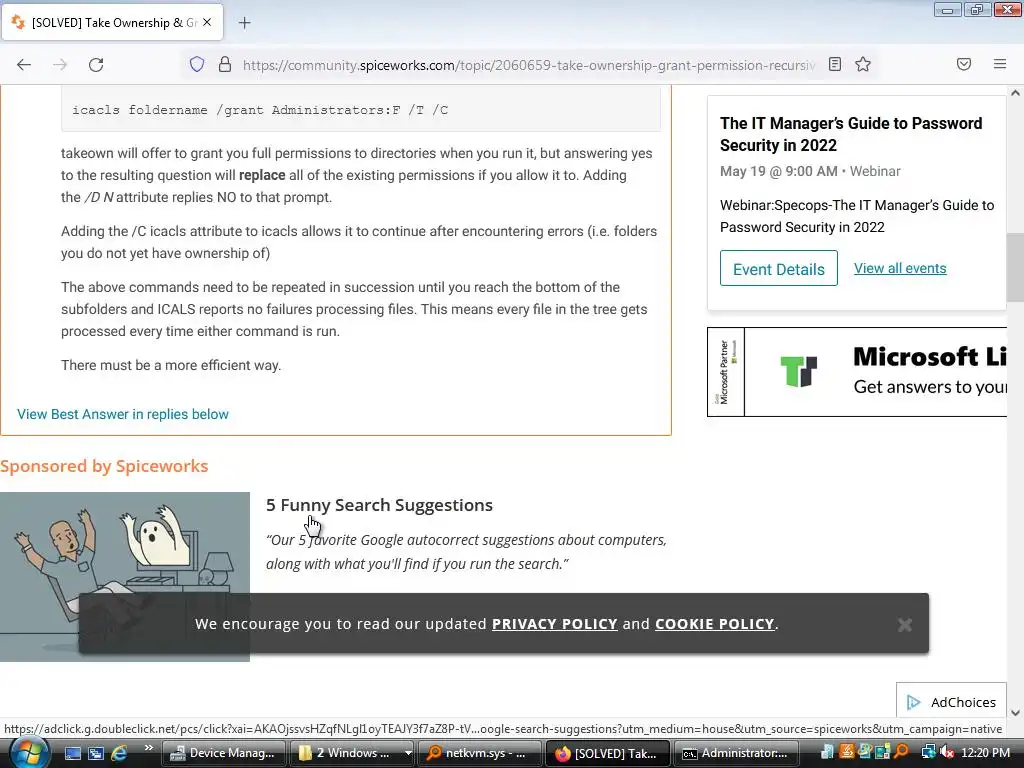Click the muted volume tray icon
The width and height of the screenshot is (1024, 768).
[x=948, y=753]
